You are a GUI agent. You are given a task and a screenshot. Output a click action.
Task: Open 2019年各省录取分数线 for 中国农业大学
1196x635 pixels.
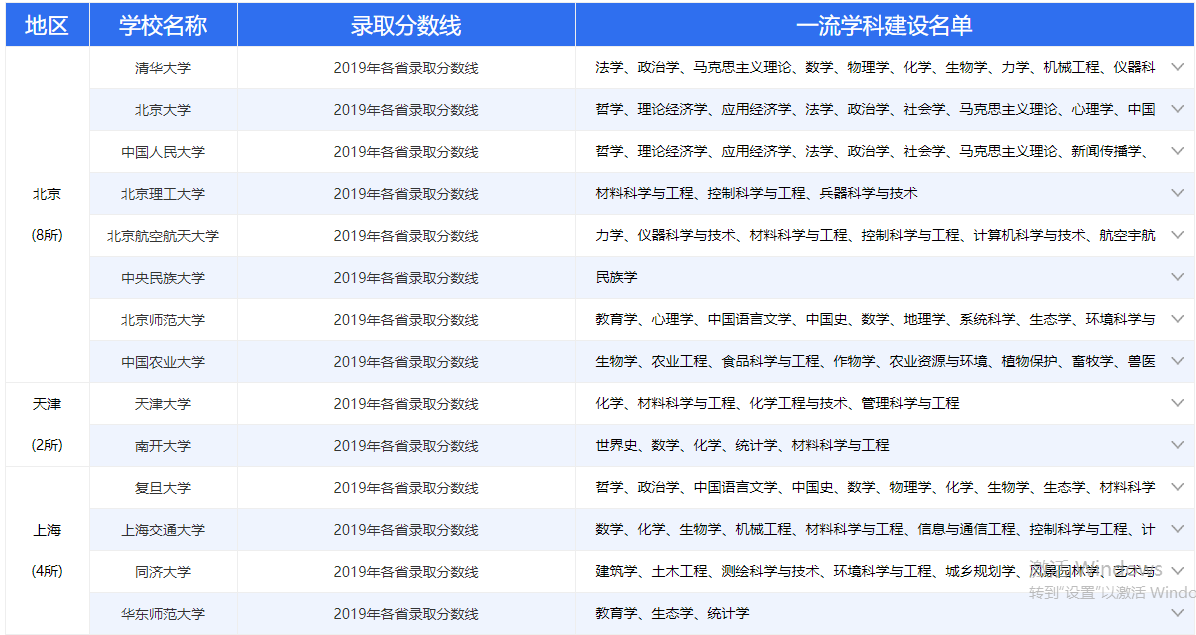[x=406, y=361]
